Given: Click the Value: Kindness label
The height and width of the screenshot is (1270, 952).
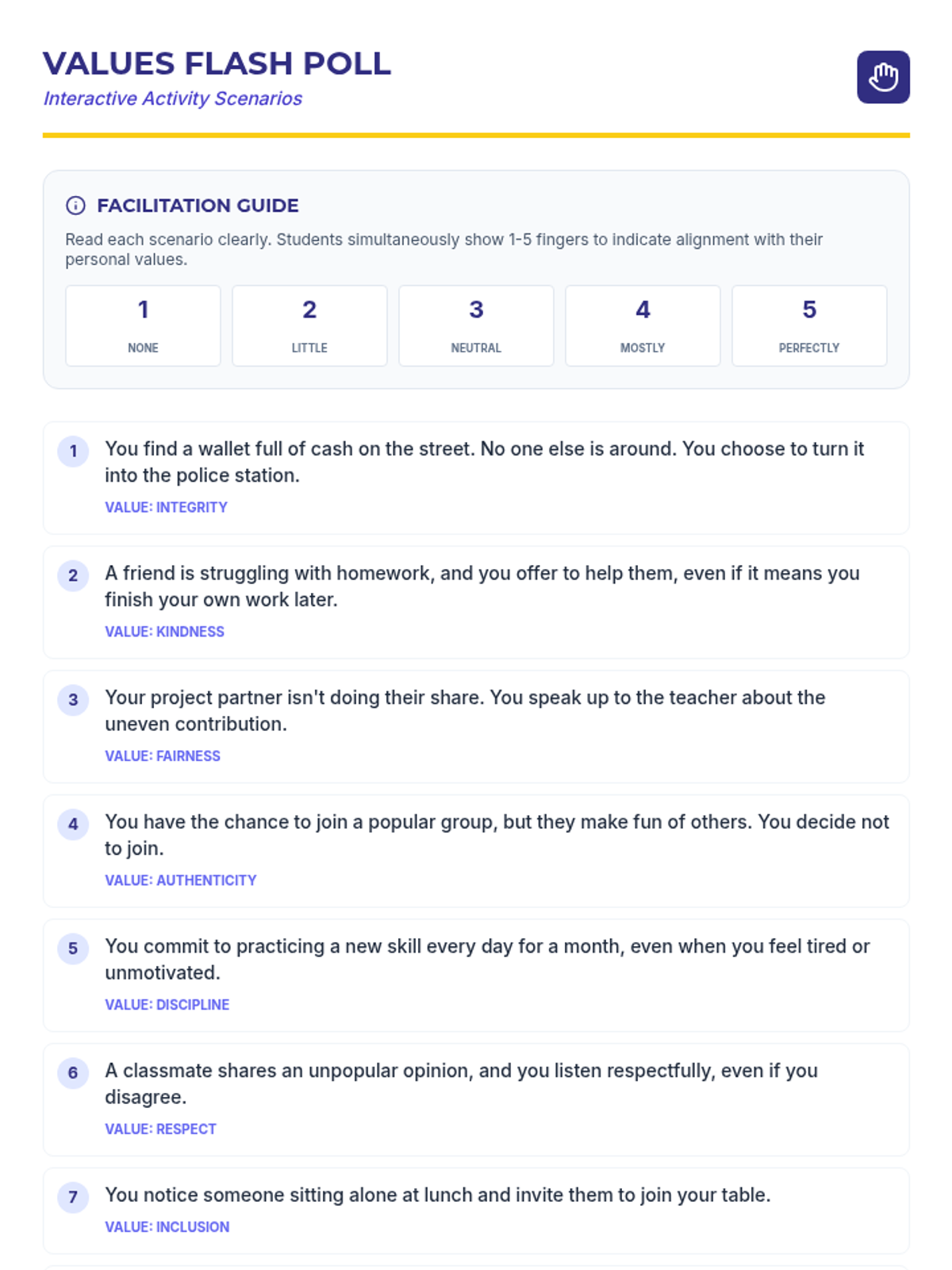Looking at the screenshot, I should [164, 632].
